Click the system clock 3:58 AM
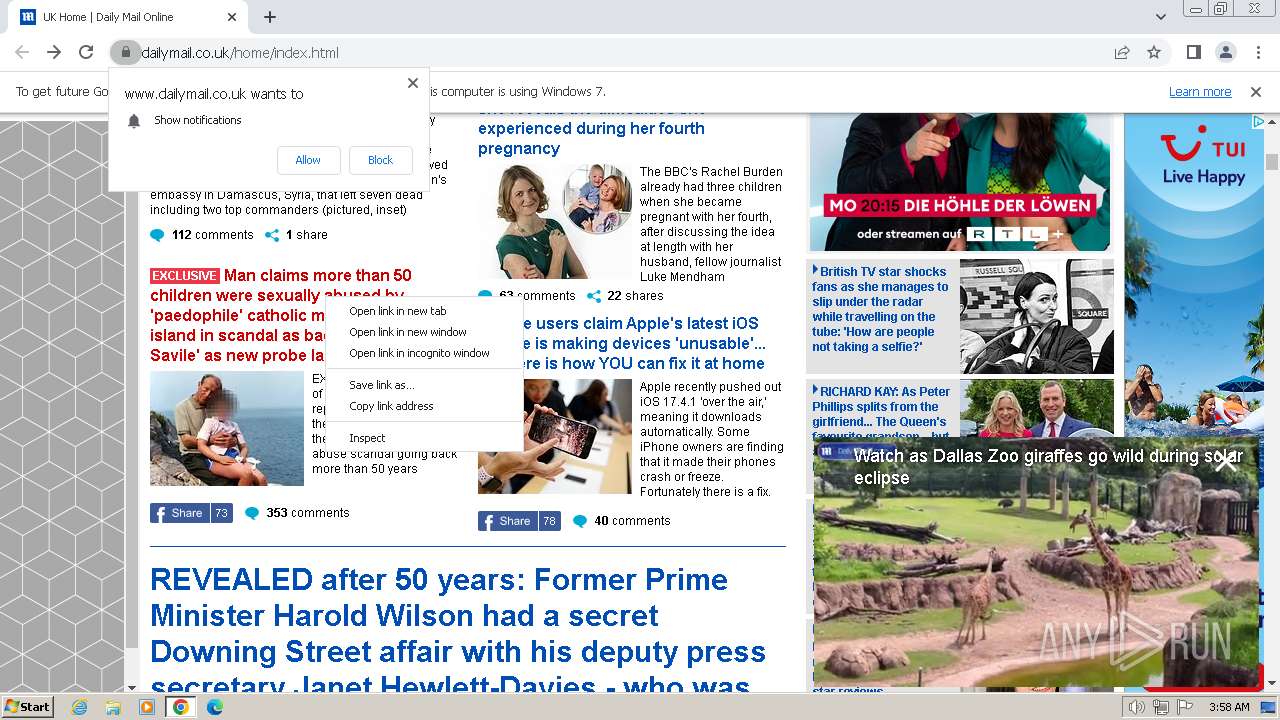This screenshot has height=720, width=1280. [x=1228, y=707]
